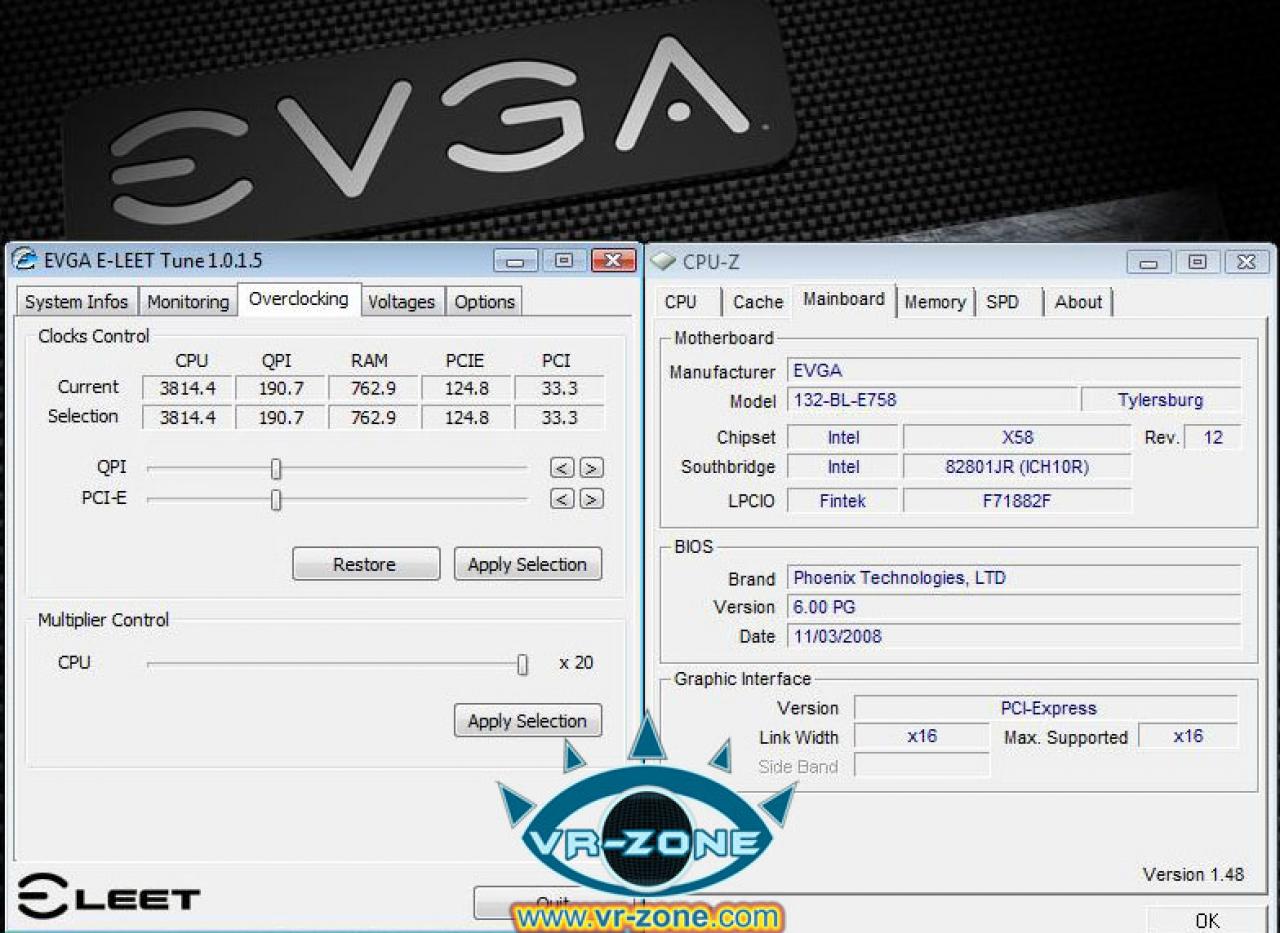Open the About tab in CPU-Z

point(1078,301)
